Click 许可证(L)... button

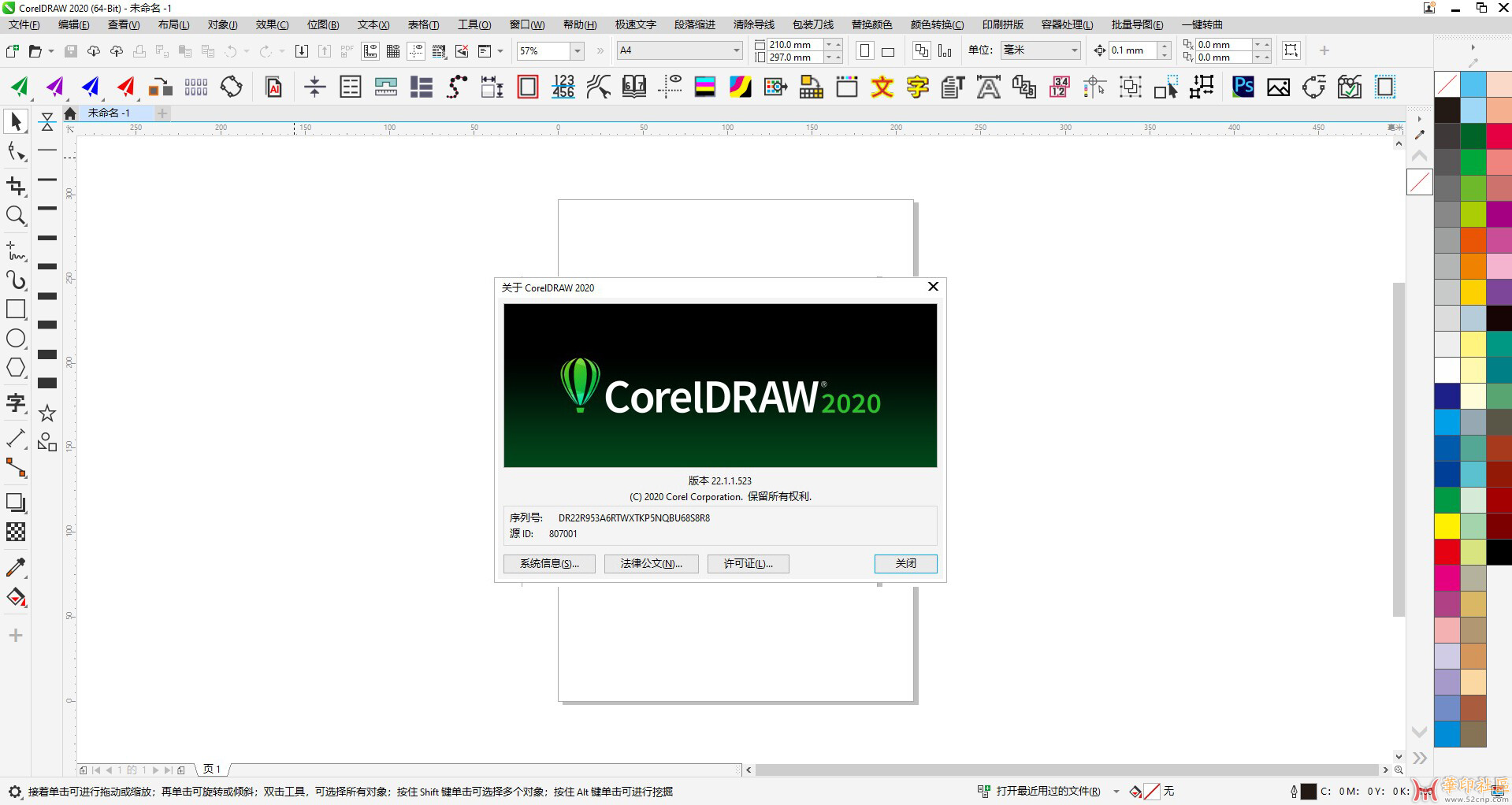click(748, 563)
